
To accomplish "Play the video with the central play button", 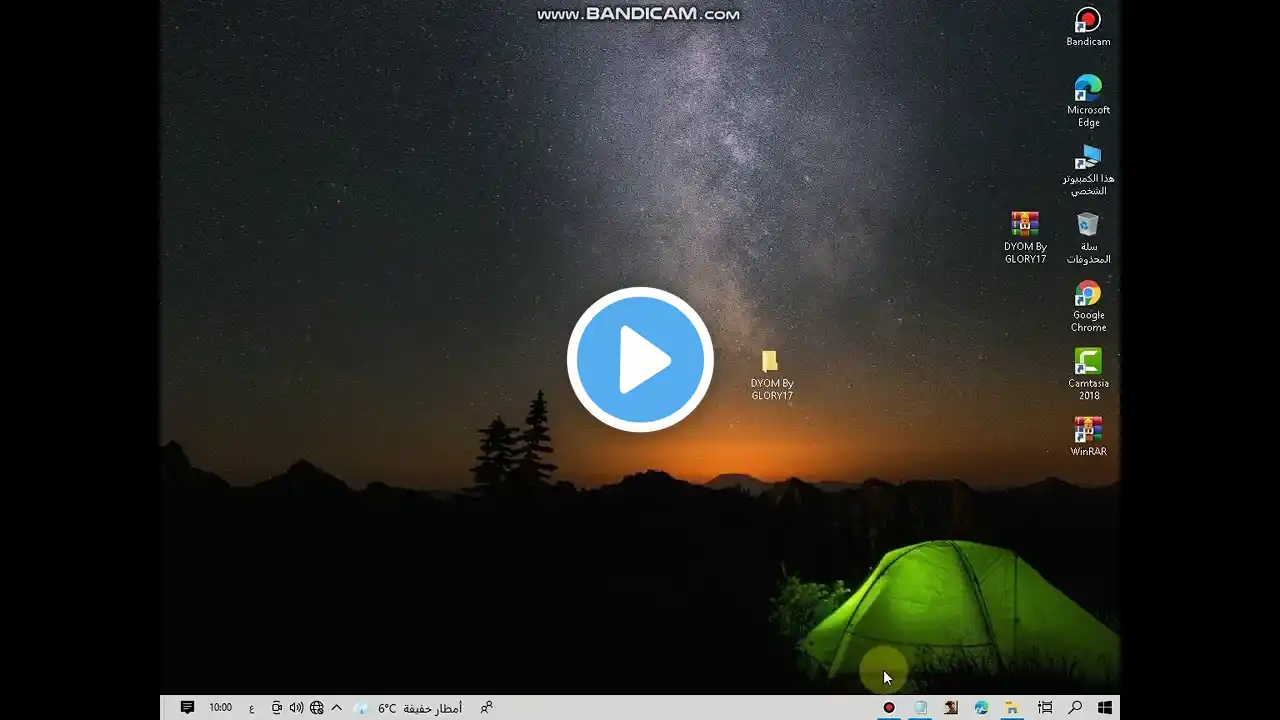I will pyautogui.click(x=640, y=360).
